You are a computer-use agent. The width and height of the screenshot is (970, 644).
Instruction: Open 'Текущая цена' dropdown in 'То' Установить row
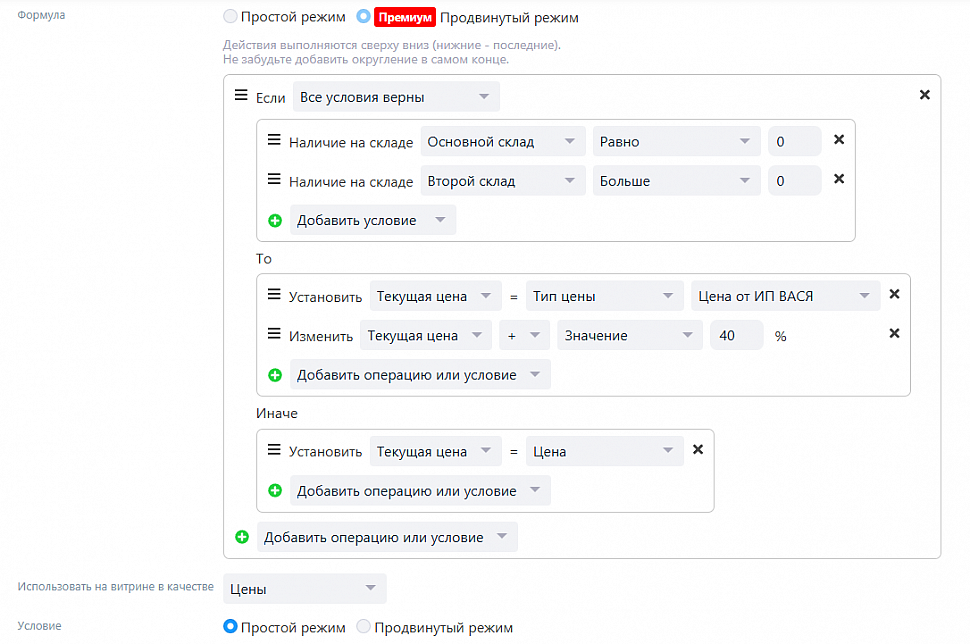pos(436,296)
